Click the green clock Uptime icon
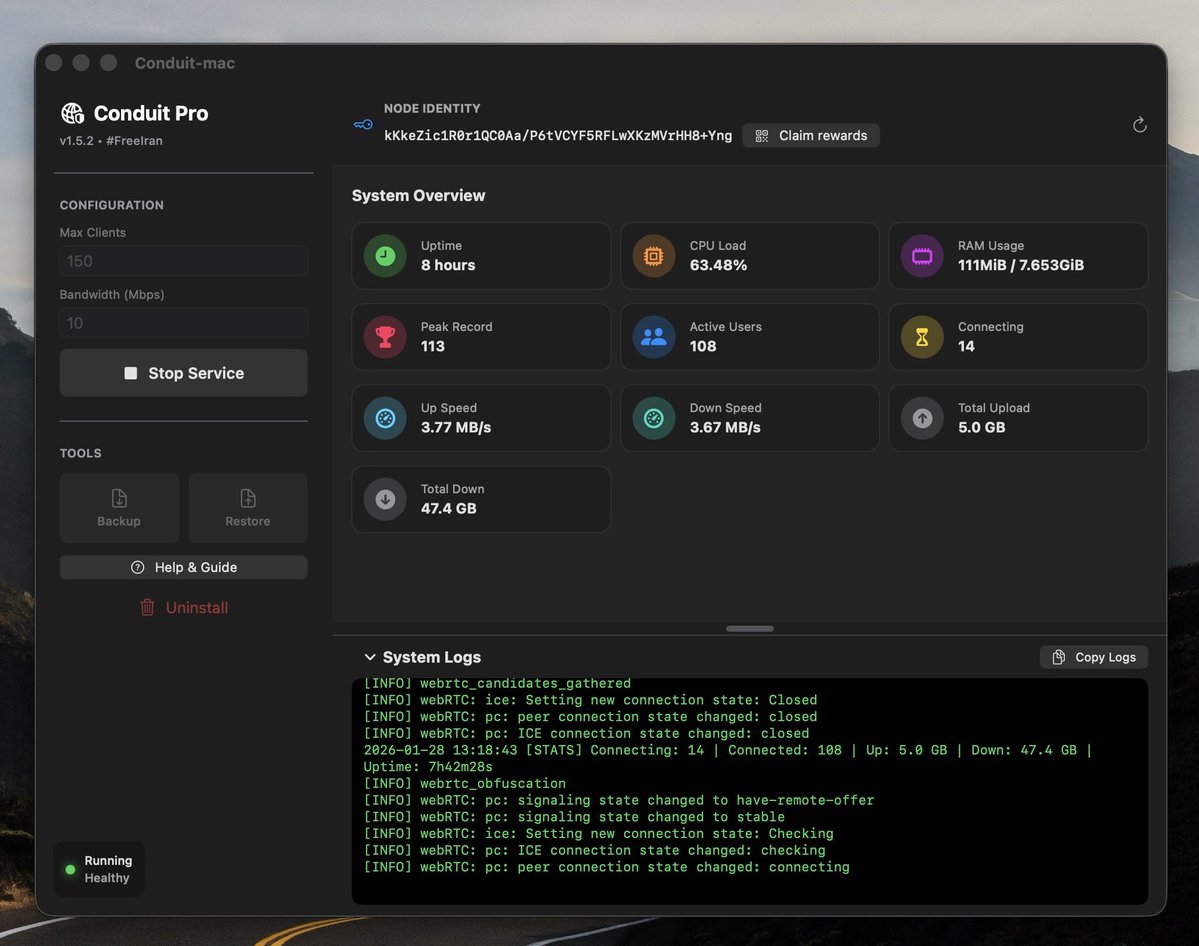Image resolution: width=1199 pixels, height=946 pixels. coord(385,255)
